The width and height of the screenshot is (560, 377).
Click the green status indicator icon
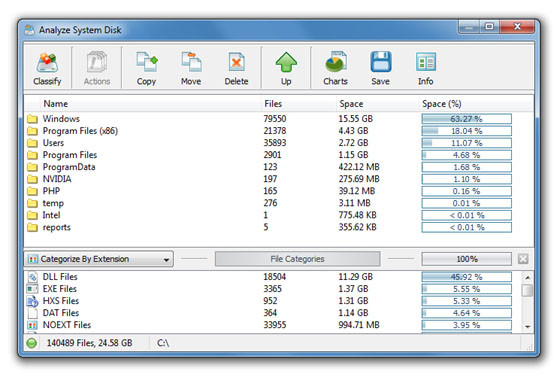(x=32, y=343)
